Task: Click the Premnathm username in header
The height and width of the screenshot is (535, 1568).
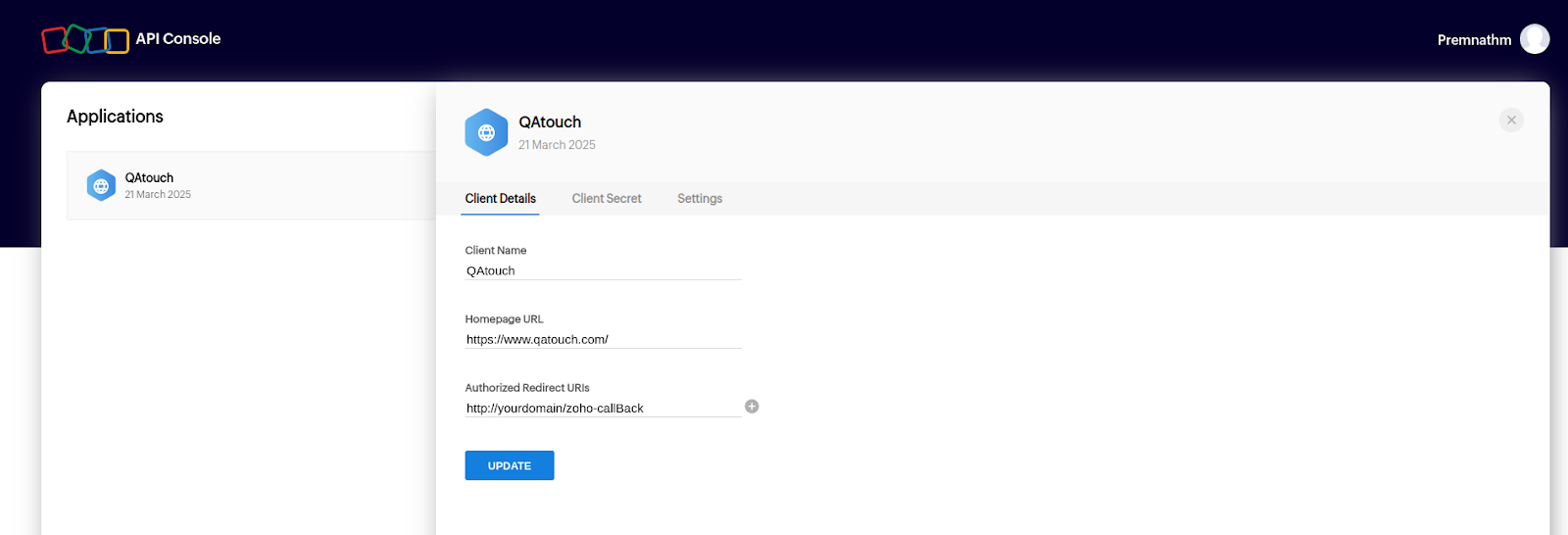Action: click(1474, 40)
